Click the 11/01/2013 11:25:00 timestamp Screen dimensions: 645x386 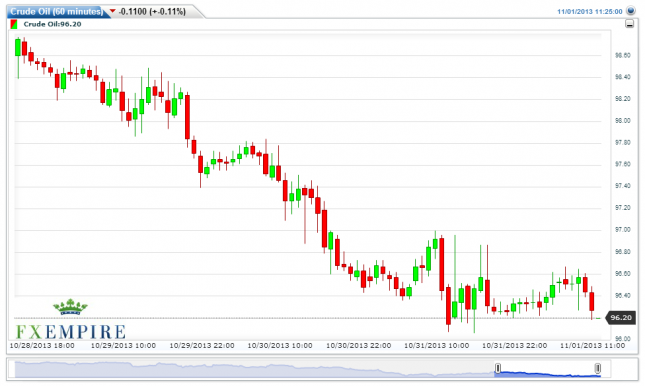tap(589, 12)
